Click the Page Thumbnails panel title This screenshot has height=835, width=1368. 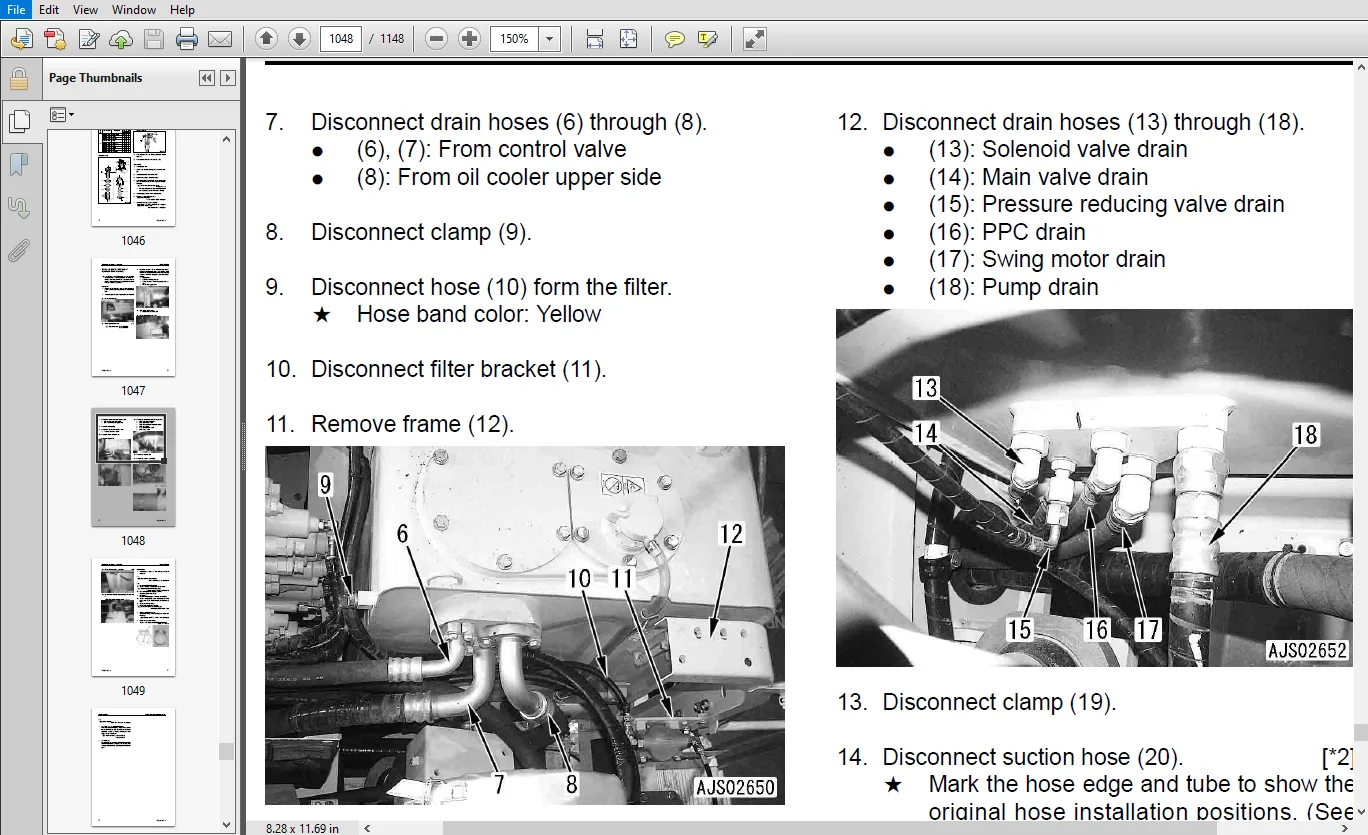pyautogui.click(x=96, y=78)
